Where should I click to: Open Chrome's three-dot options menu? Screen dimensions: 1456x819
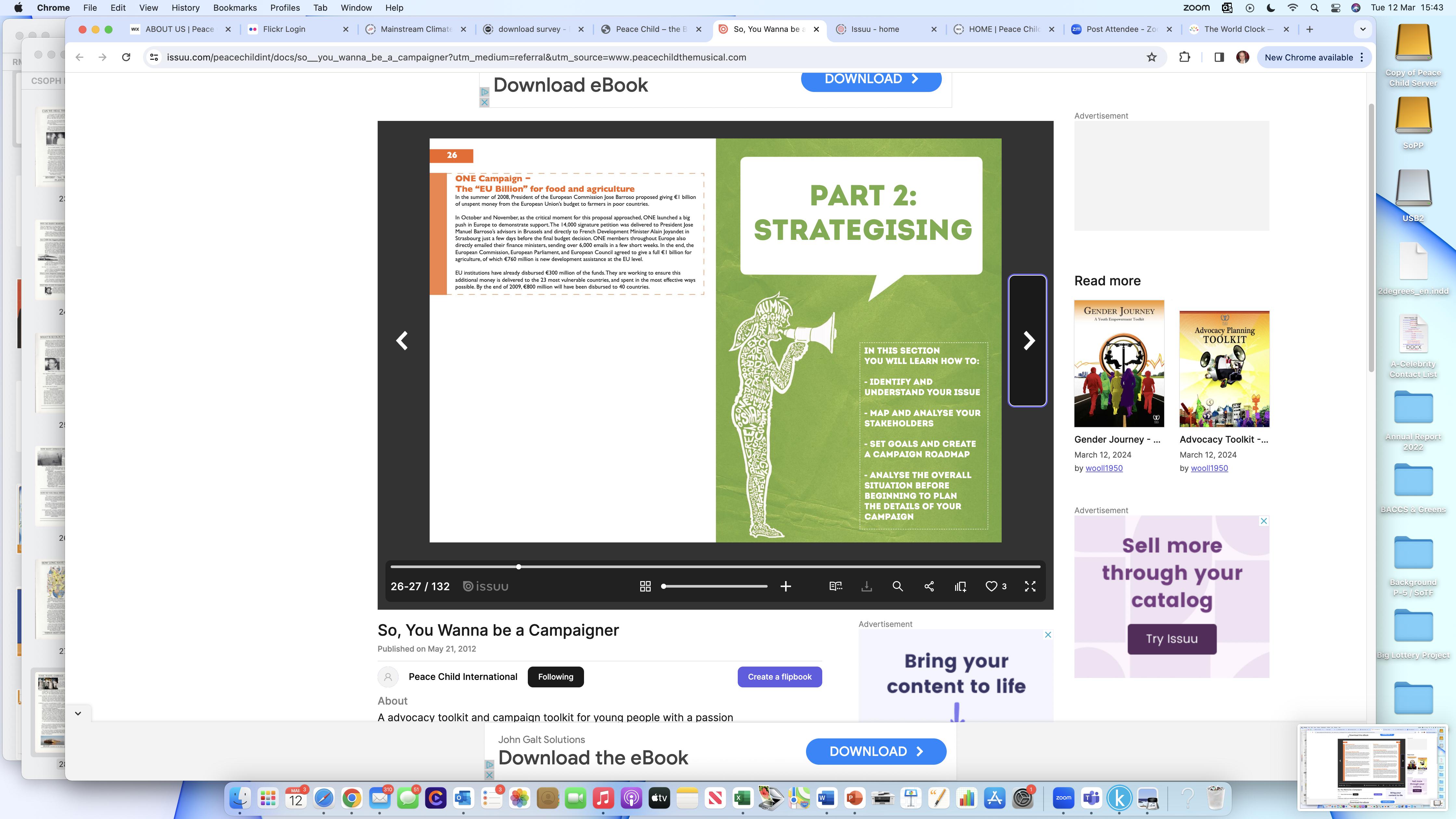[x=1362, y=57]
